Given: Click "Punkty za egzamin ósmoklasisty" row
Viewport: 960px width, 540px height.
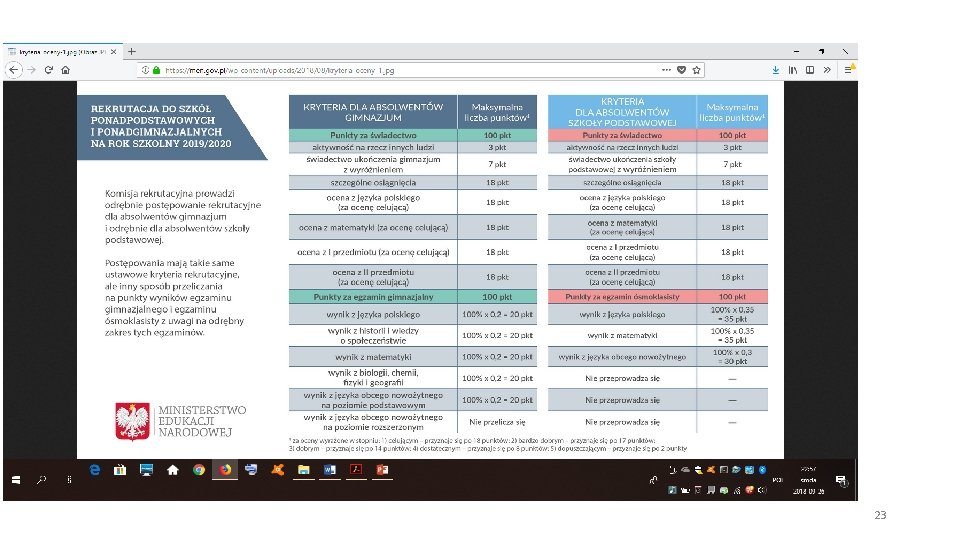Looking at the screenshot, I should tap(658, 297).
